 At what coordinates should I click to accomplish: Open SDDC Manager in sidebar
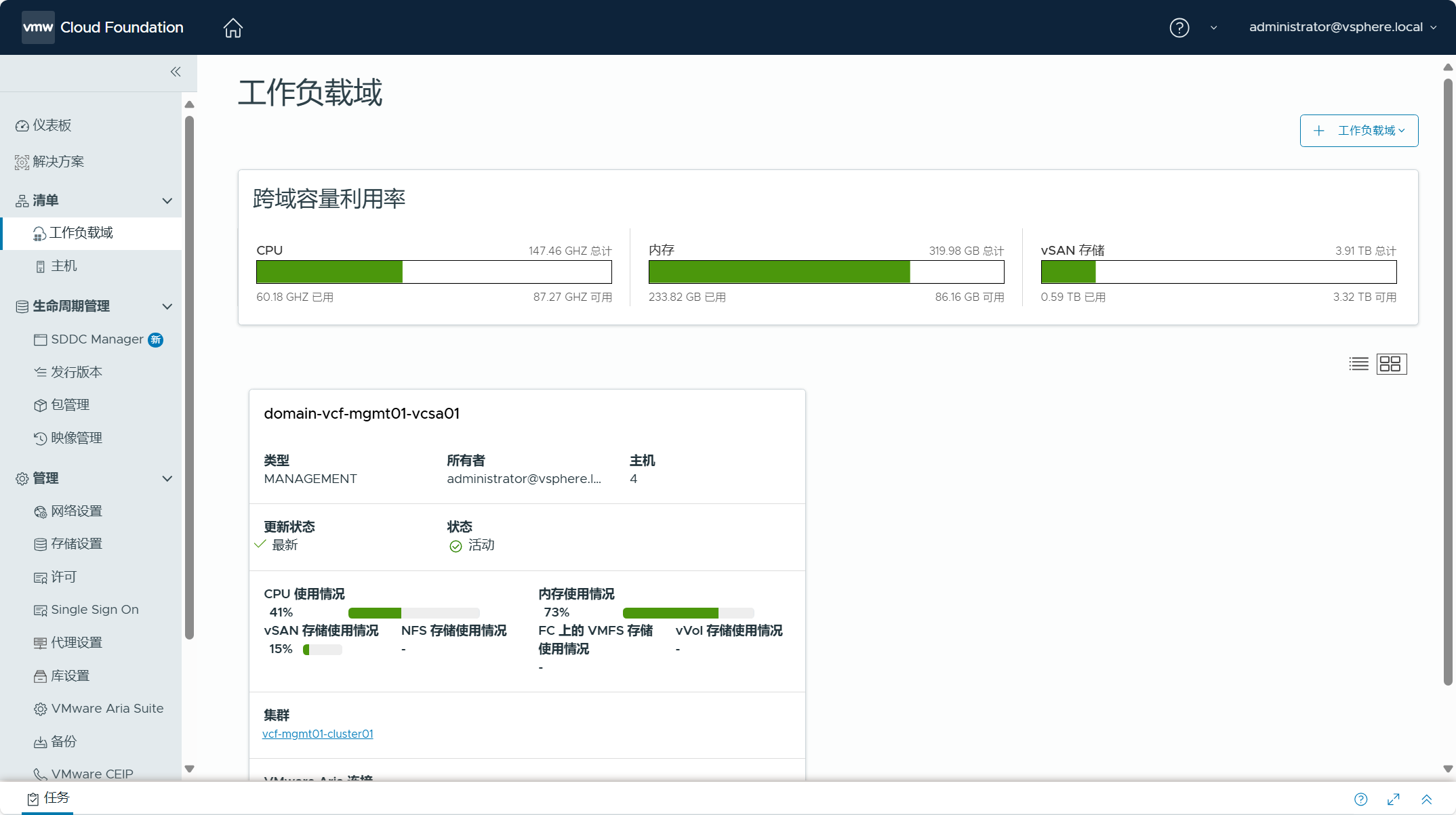[97, 339]
